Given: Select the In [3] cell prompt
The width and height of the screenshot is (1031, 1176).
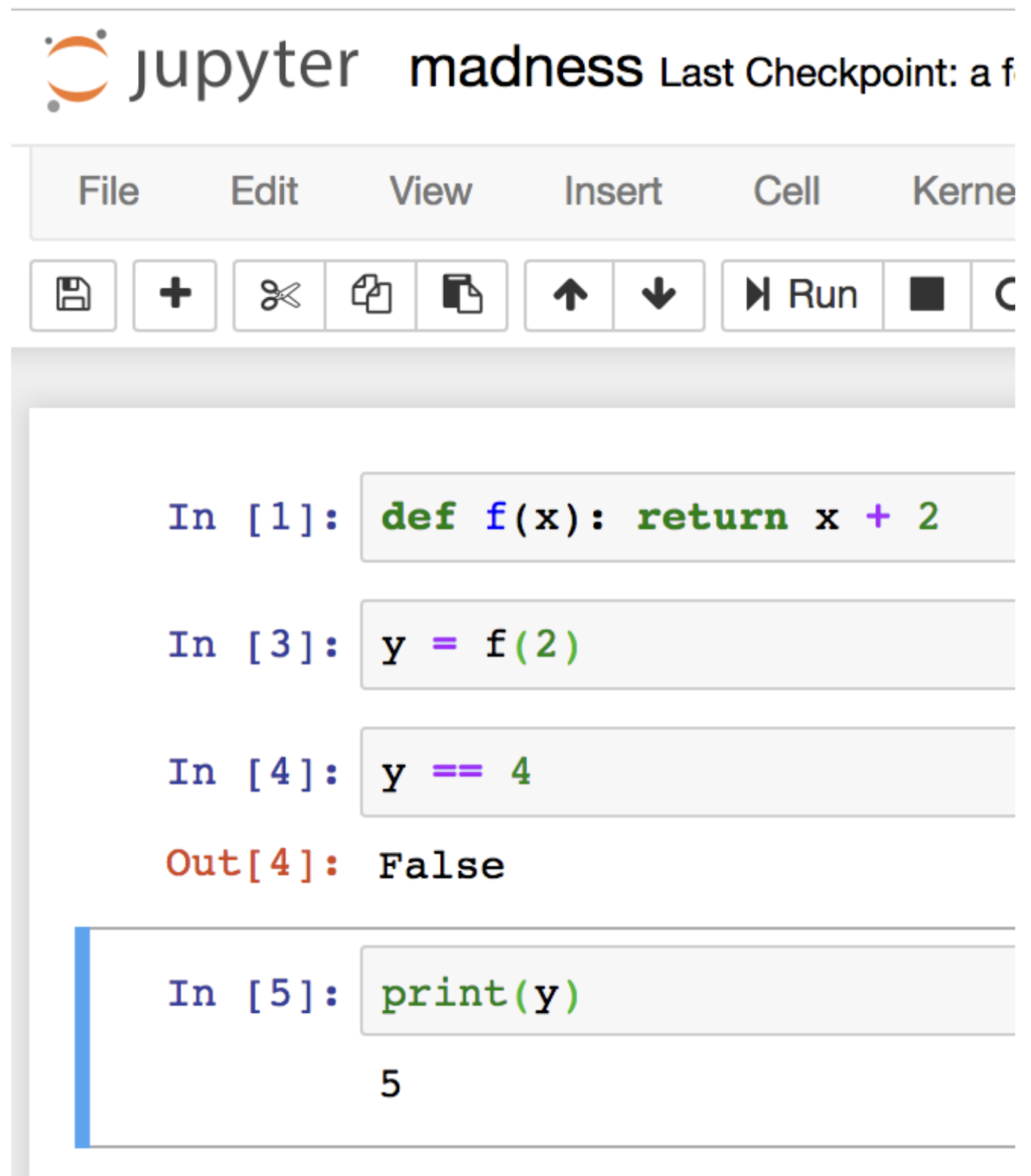Looking at the screenshot, I should point(254,645).
